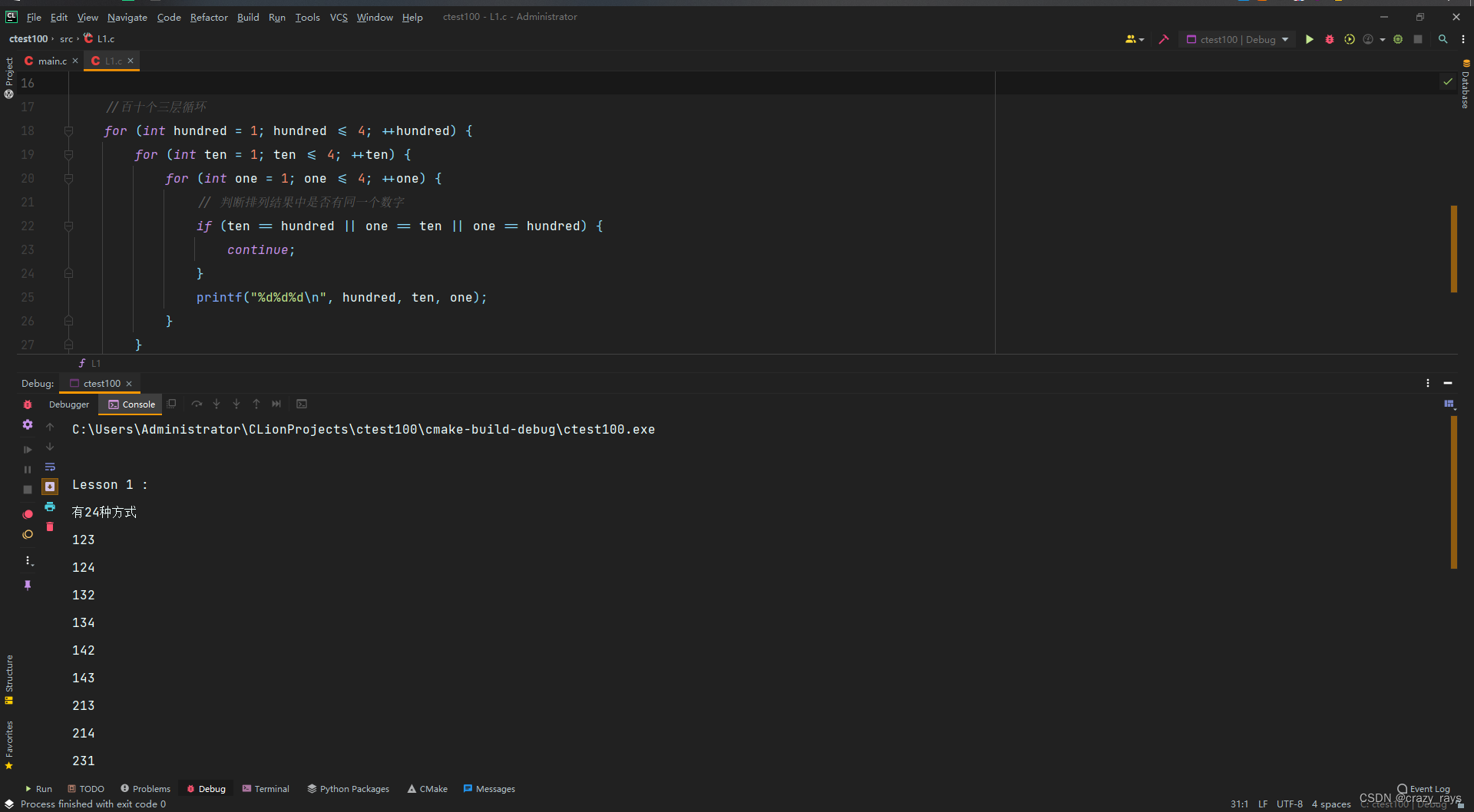Open the VCS menu
Viewport: 1474px width, 812px height.
[339, 17]
